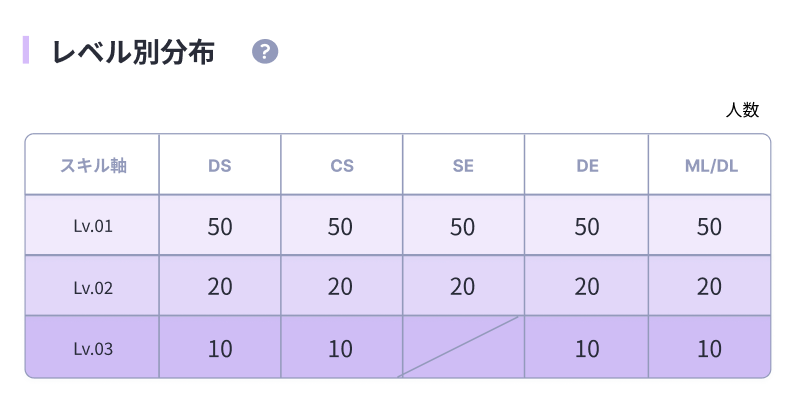Click the DE column header

[587, 165]
